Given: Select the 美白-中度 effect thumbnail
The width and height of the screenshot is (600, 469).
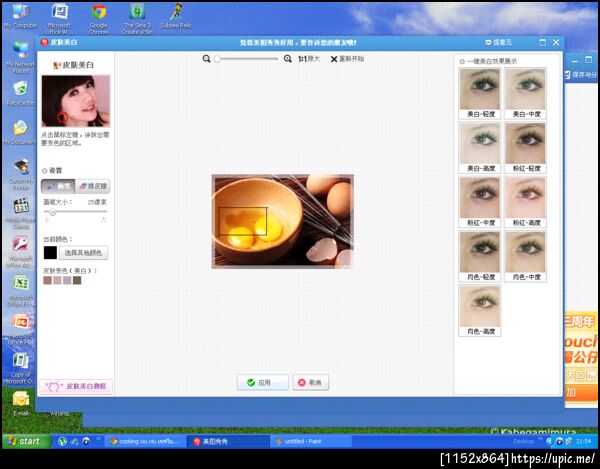Looking at the screenshot, I should pos(525,94).
